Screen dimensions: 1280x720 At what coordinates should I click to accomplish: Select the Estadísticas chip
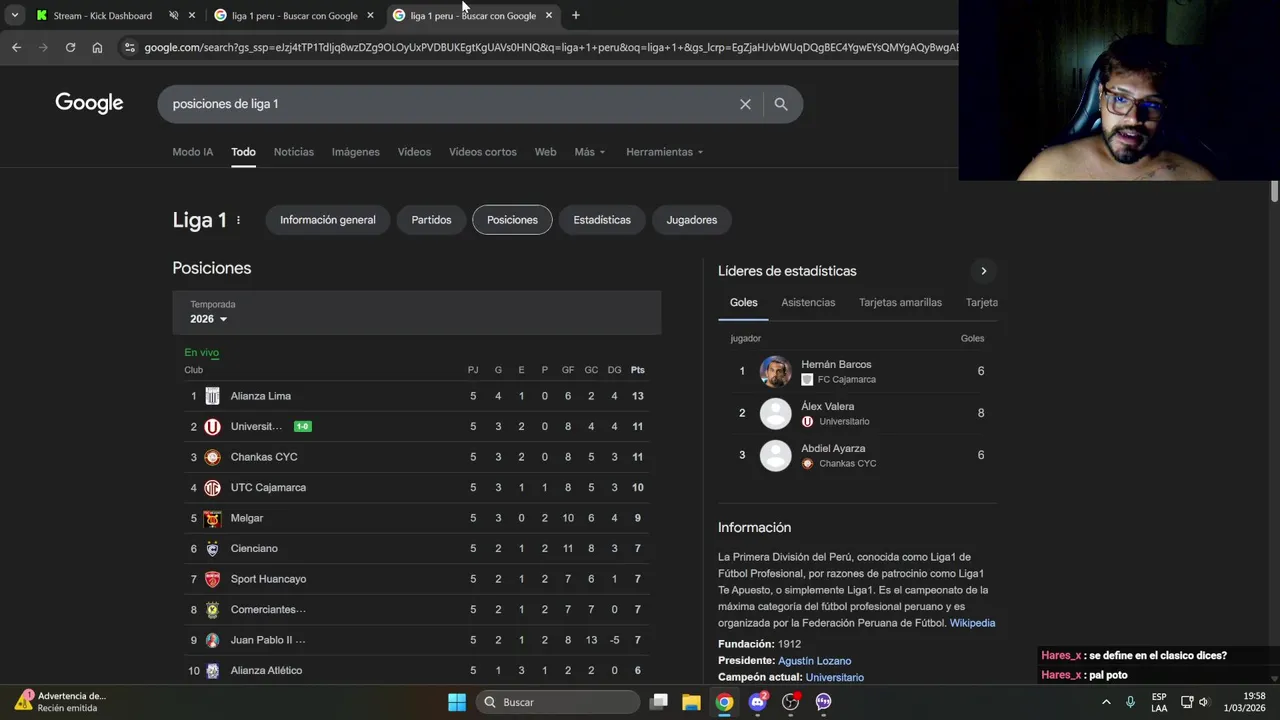tap(602, 220)
